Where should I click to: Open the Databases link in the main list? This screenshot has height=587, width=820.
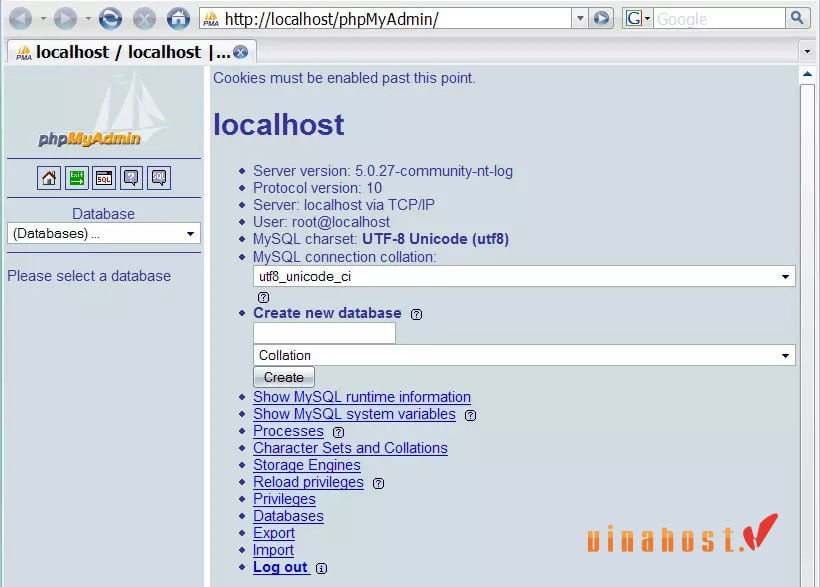pos(289,516)
